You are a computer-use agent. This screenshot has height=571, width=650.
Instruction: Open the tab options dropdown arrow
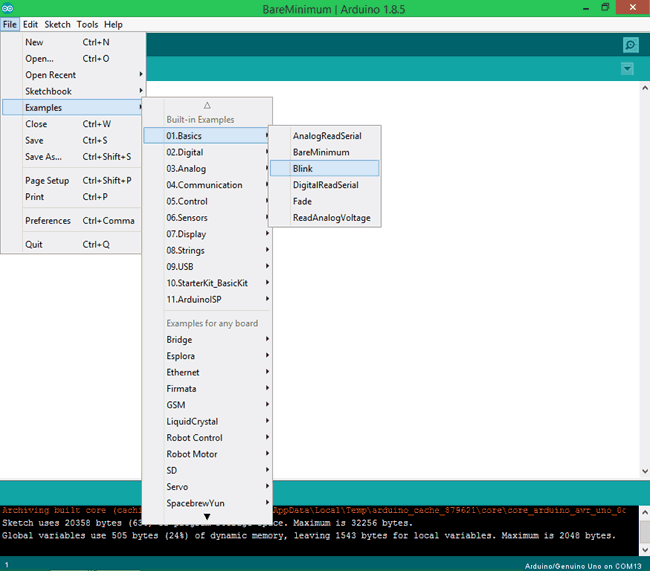click(627, 68)
